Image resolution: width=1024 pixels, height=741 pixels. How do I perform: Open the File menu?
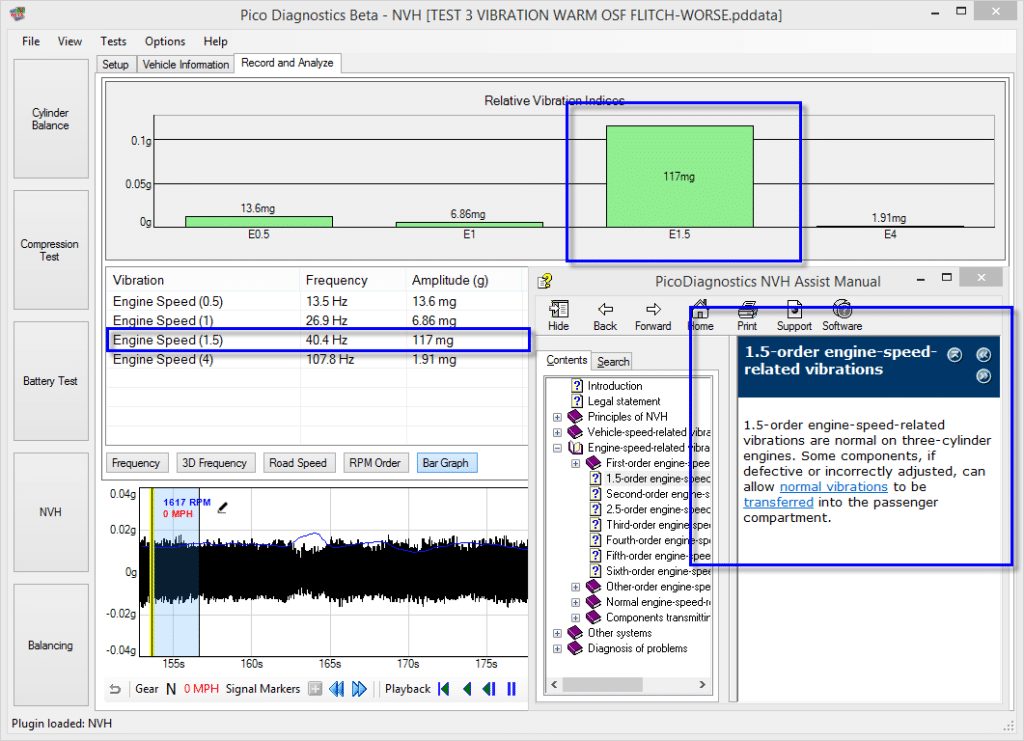pyautogui.click(x=31, y=41)
